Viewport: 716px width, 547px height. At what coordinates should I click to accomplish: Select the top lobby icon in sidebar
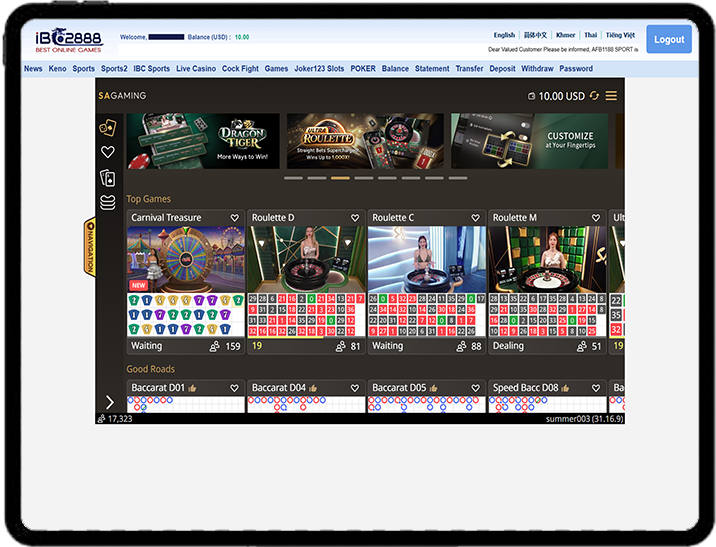click(x=108, y=127)
